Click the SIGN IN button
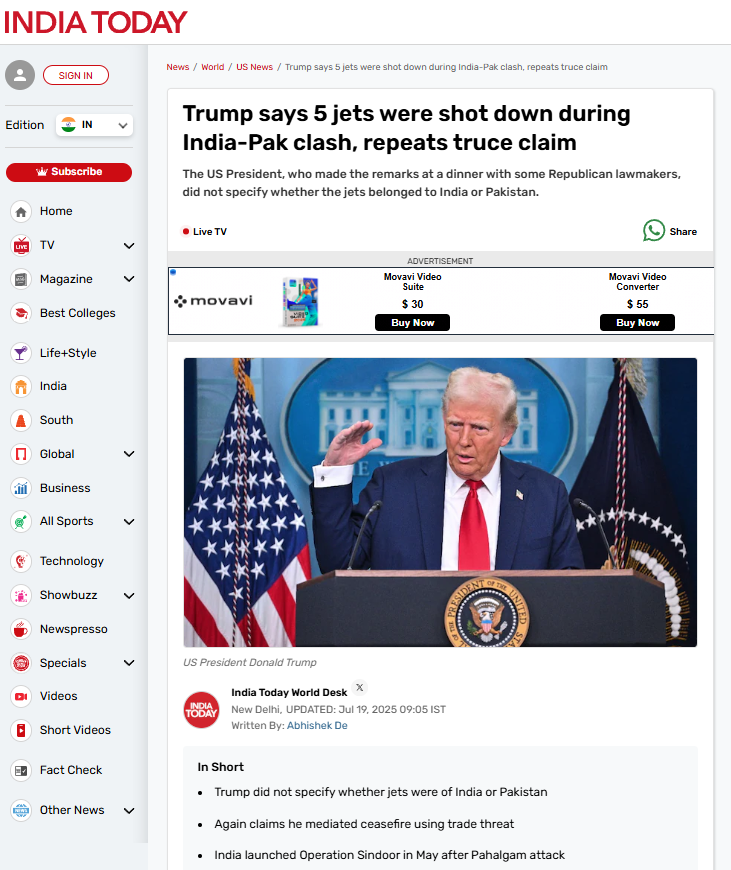This screenshot has width=731, height=870. [75, 75]
